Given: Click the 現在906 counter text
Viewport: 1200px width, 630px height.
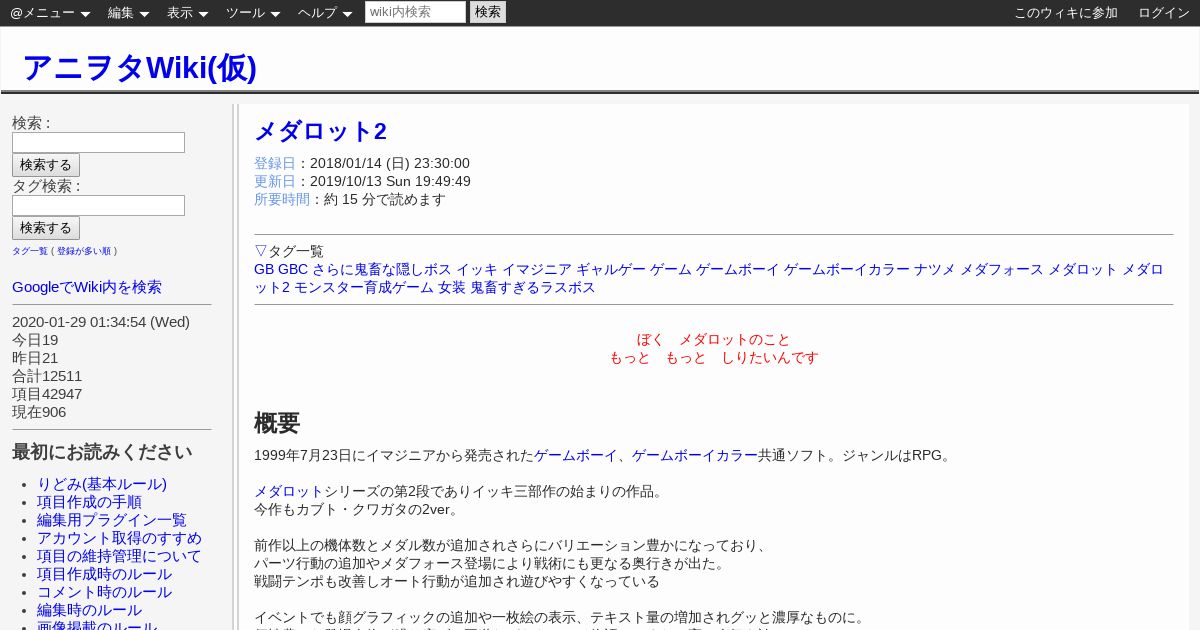Looking at the screenshot, I should pos(39,412).
